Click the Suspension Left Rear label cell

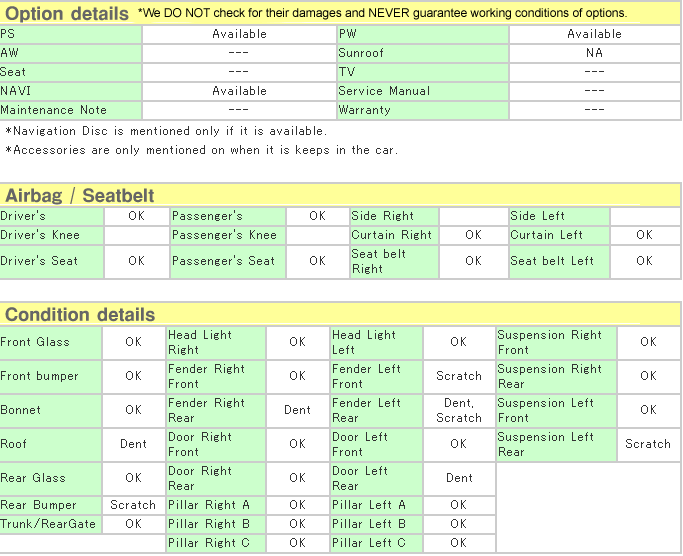coord(556,444)
